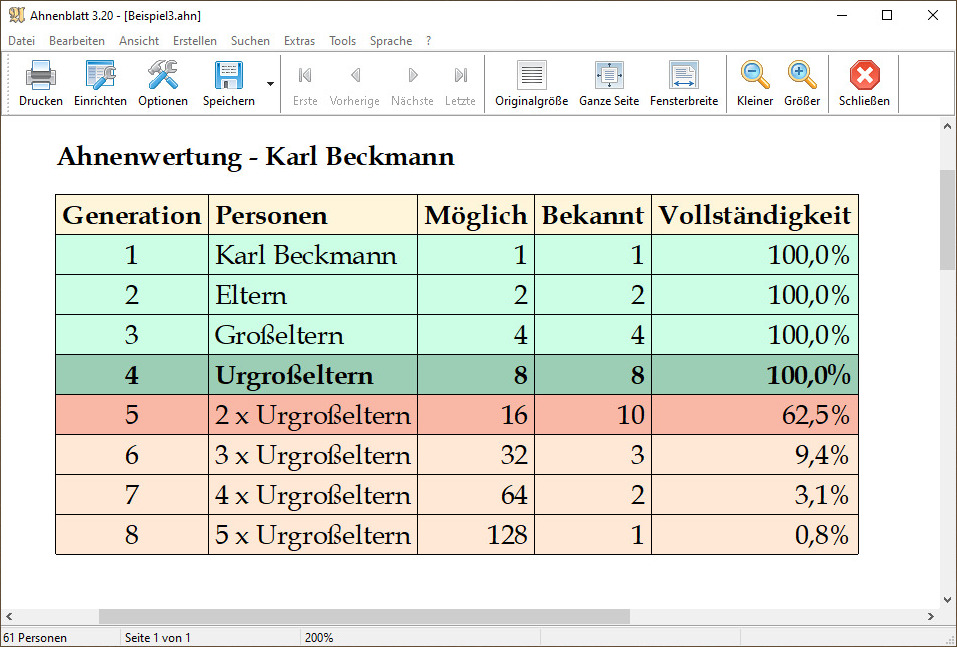Close preview with Schließen button
The height and width of the screenshot is (647, 957).
click(x=864, y=84)
